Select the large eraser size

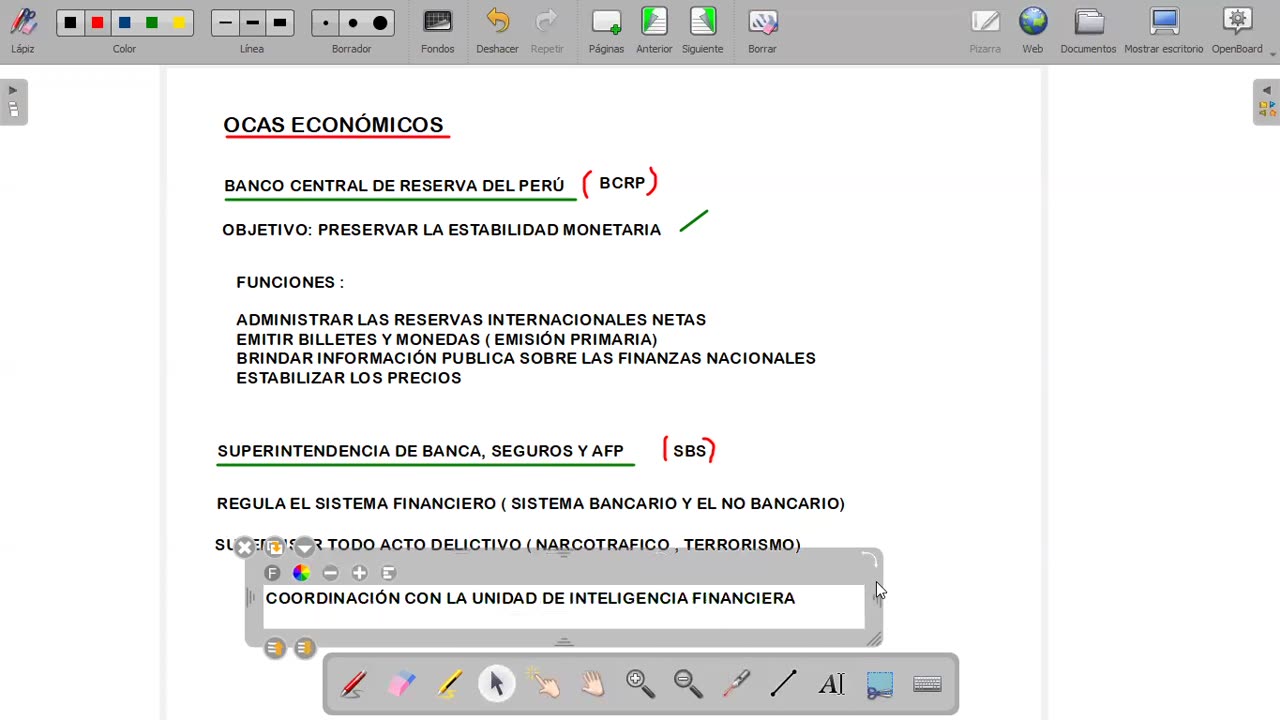(x=380, y=22)
